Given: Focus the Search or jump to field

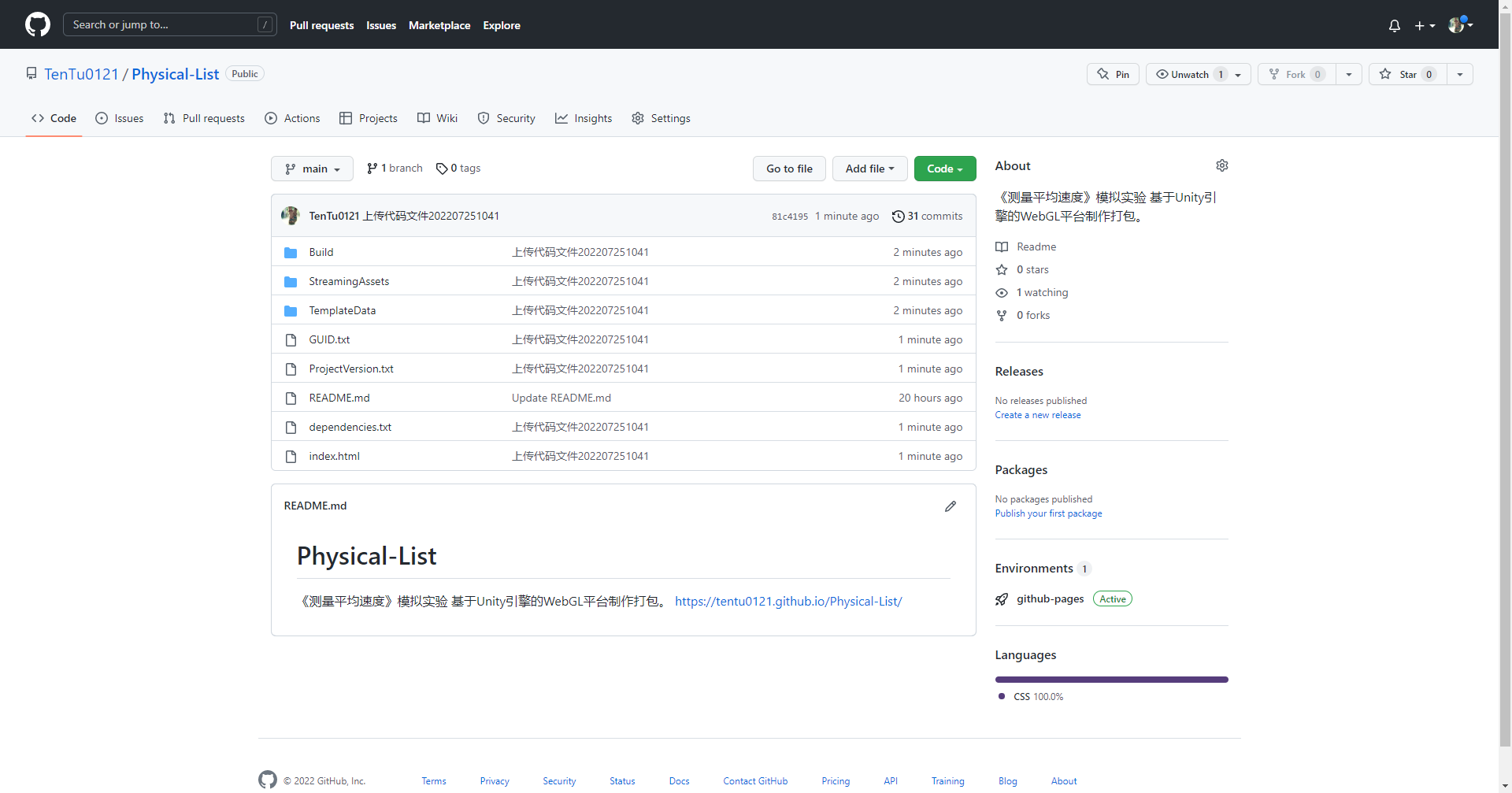Looking at the screenshot, I should (170, 24).
